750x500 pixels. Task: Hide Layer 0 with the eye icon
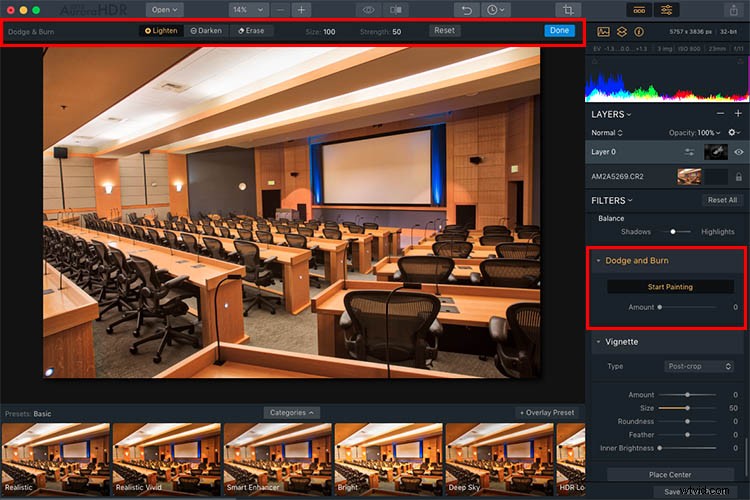click(739, 152)
